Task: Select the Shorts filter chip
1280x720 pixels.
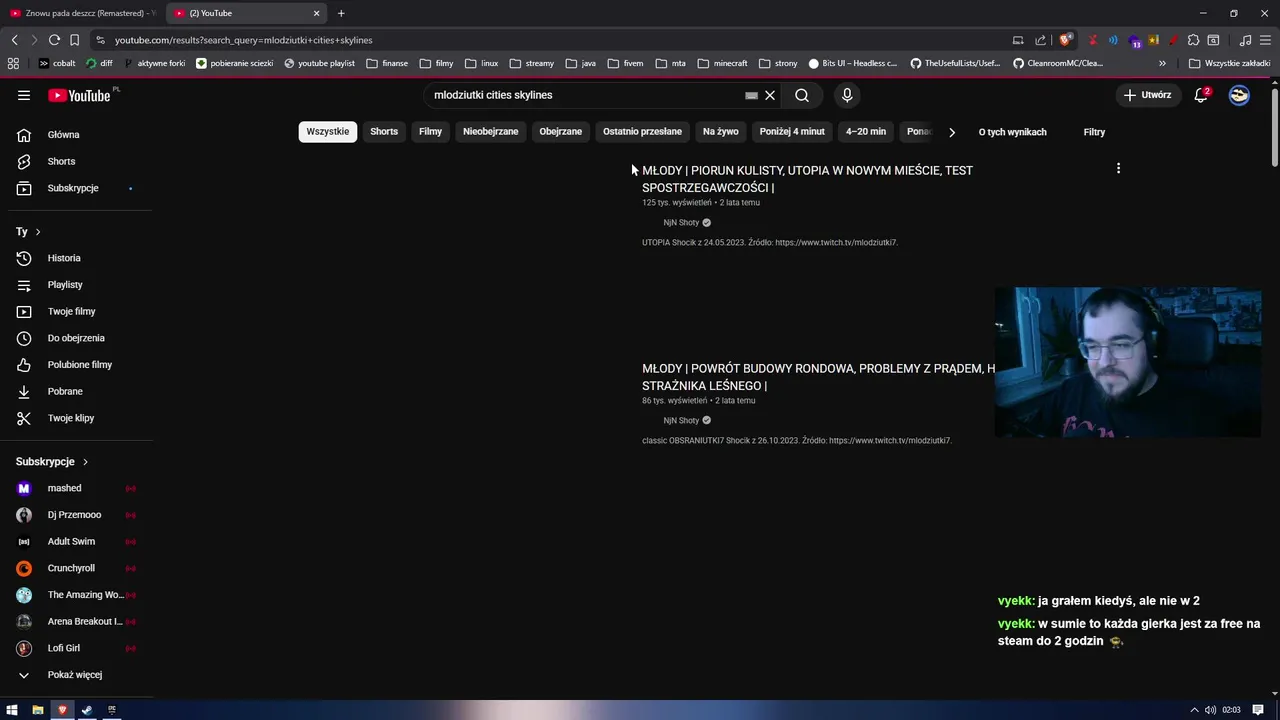Action: click(384, 132)
